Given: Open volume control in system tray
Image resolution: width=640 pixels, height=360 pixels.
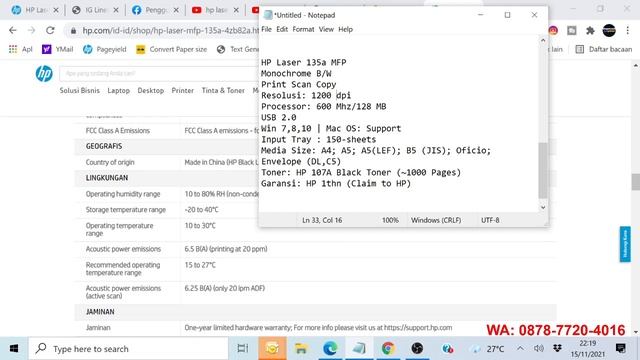Looking at the screenshot, I should click(x=539, y=349).
